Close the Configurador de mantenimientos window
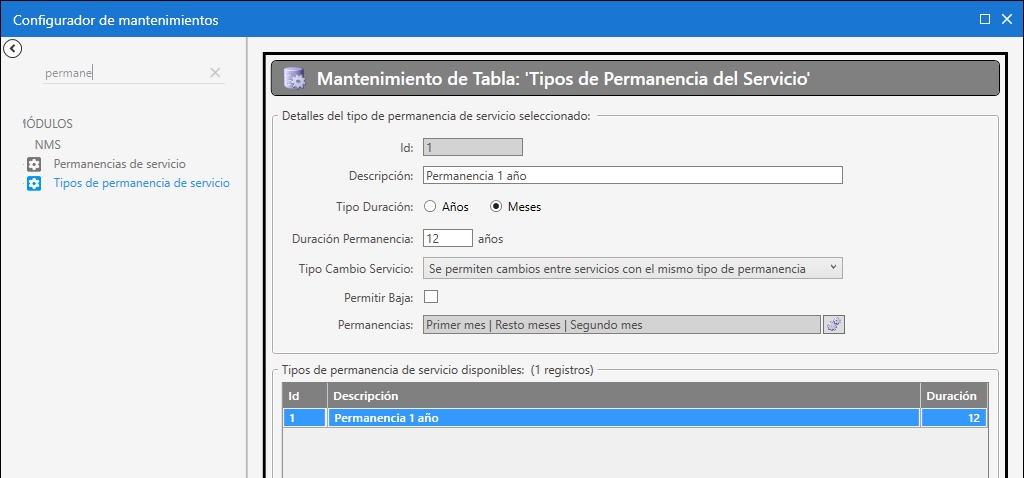 [x=1006, y=20]
